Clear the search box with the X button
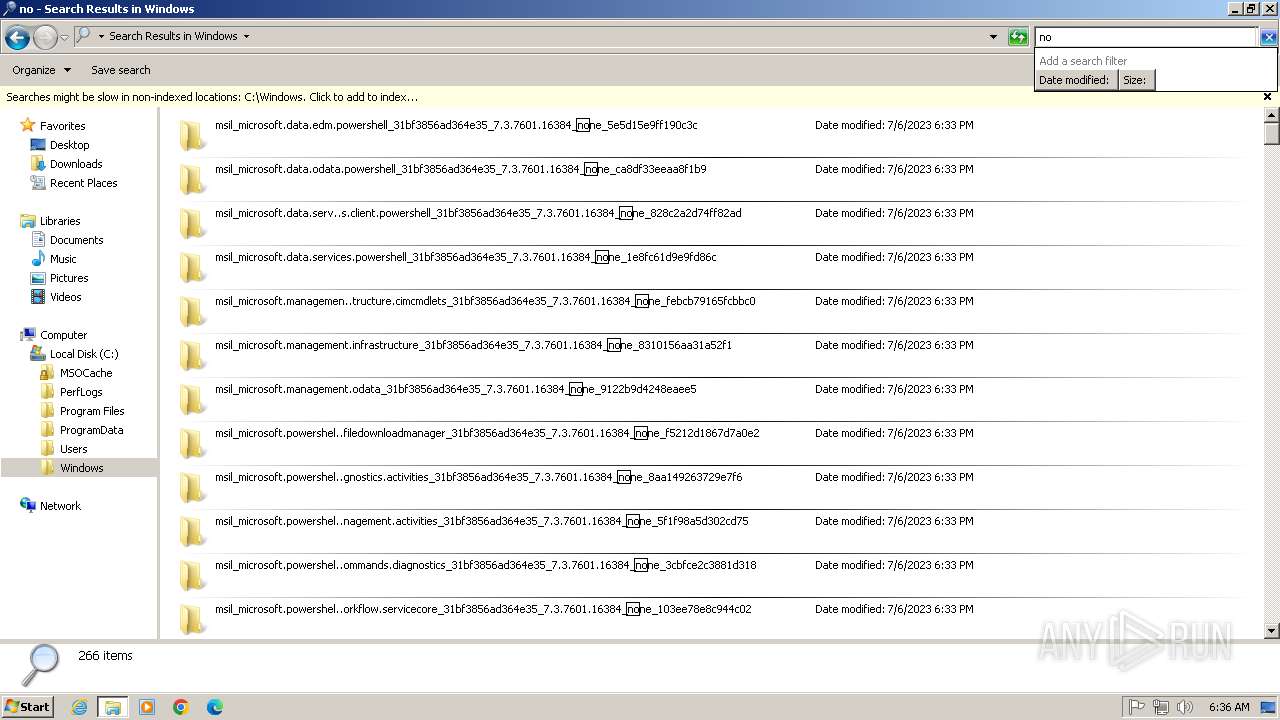 coord(1268,37)
